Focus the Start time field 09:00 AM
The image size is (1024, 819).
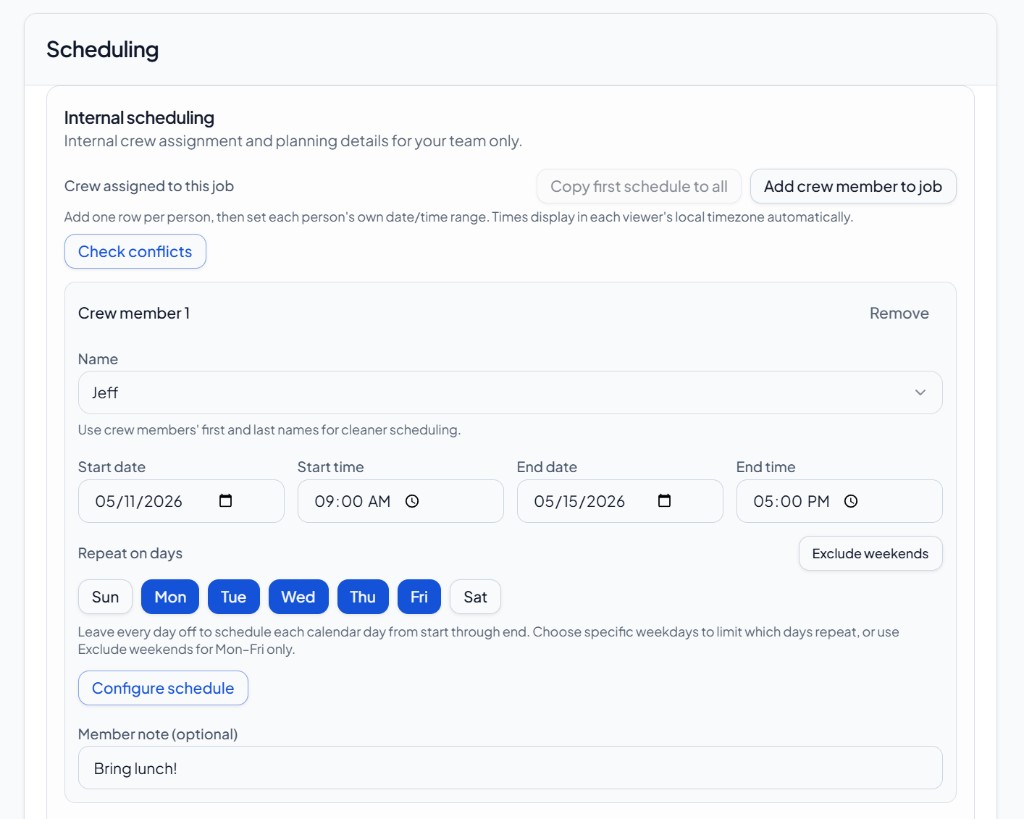click(x=400, y=501)
